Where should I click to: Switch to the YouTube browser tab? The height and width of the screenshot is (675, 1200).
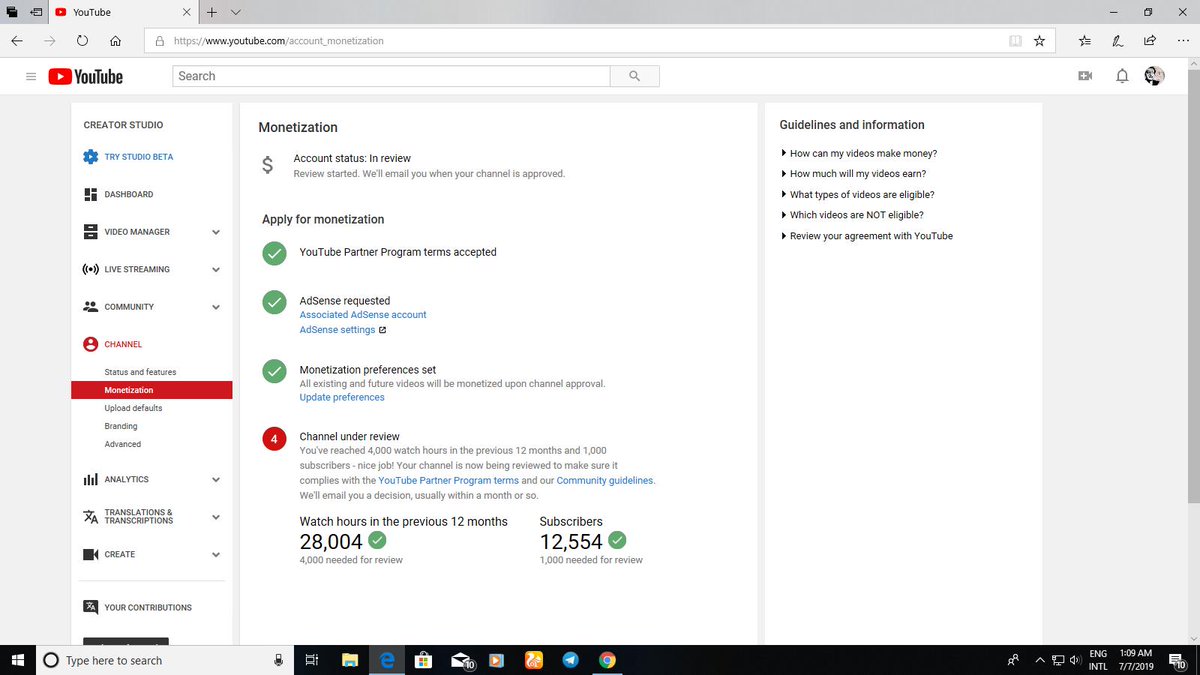coord(122,13)
